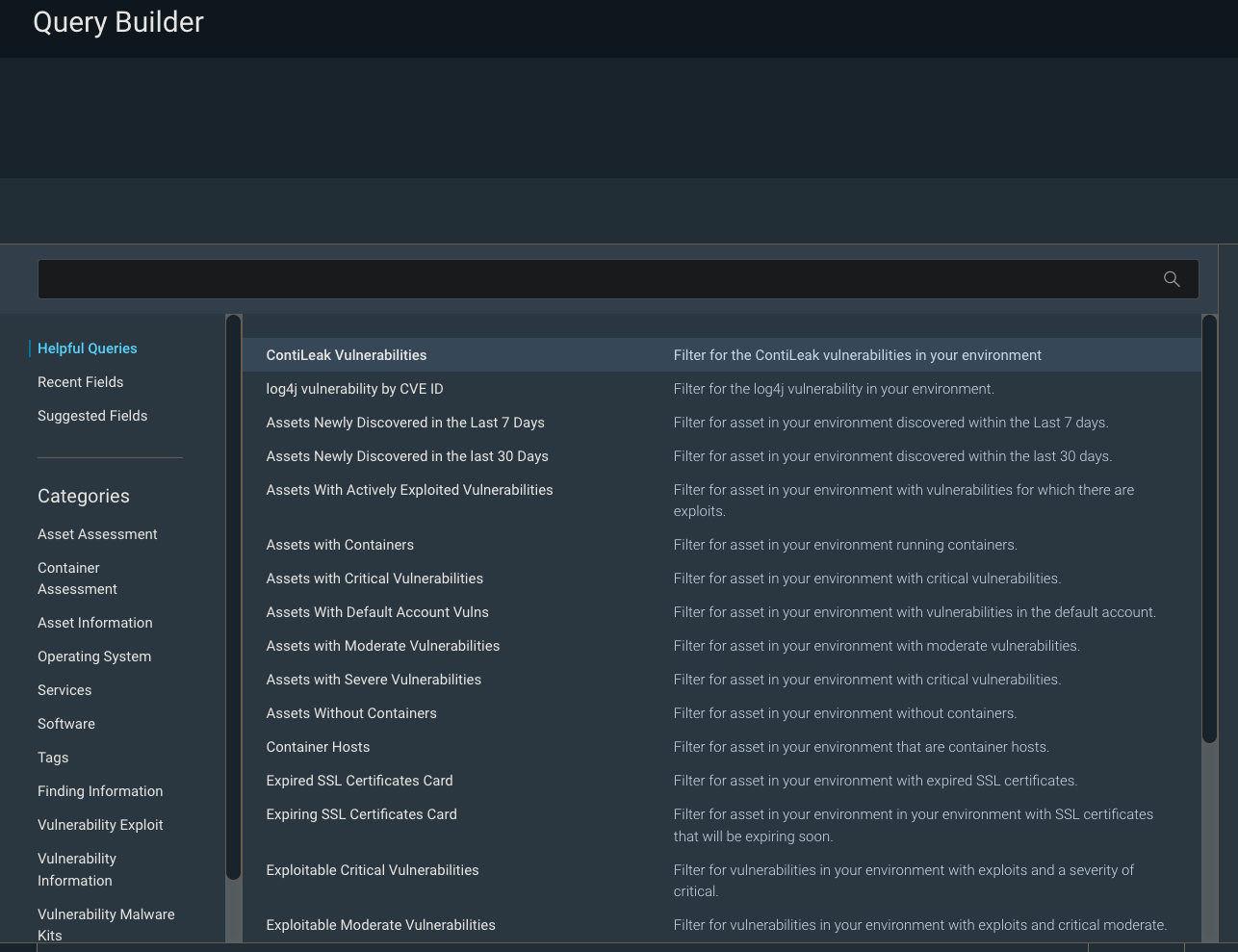Choose the Asset Assessment category
This screenshot has width=1238, height=952.
tap(97, 534)
